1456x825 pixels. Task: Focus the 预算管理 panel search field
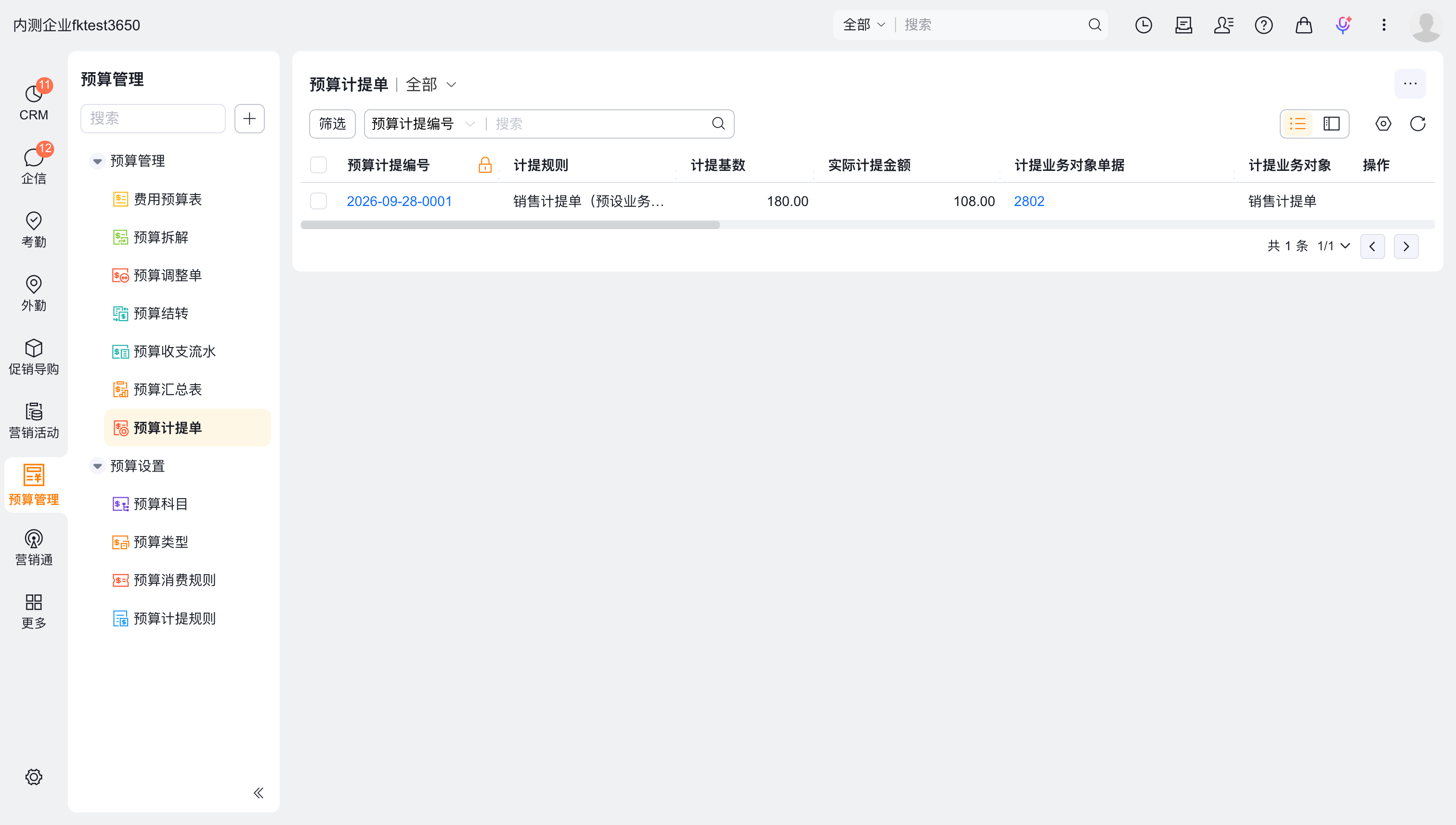153,118
